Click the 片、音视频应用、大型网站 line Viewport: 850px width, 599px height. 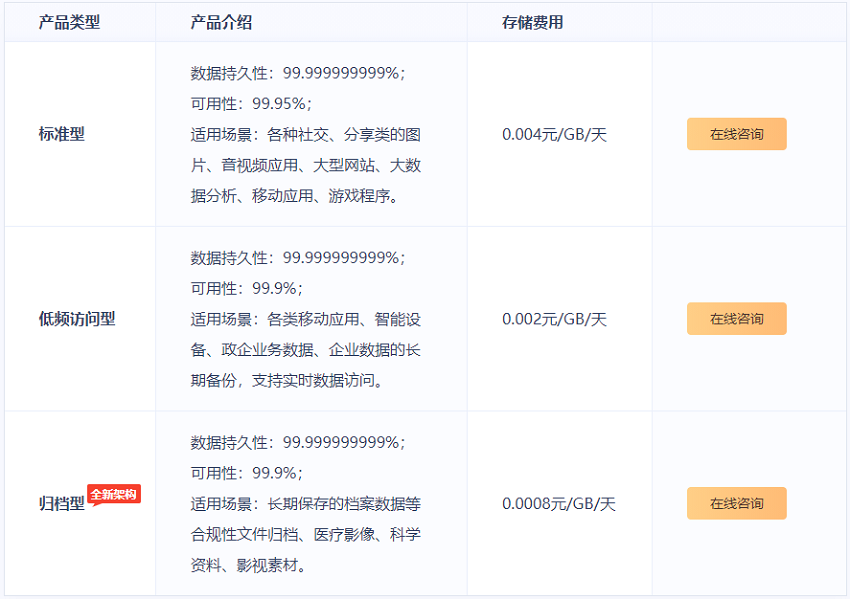point(306,165)
